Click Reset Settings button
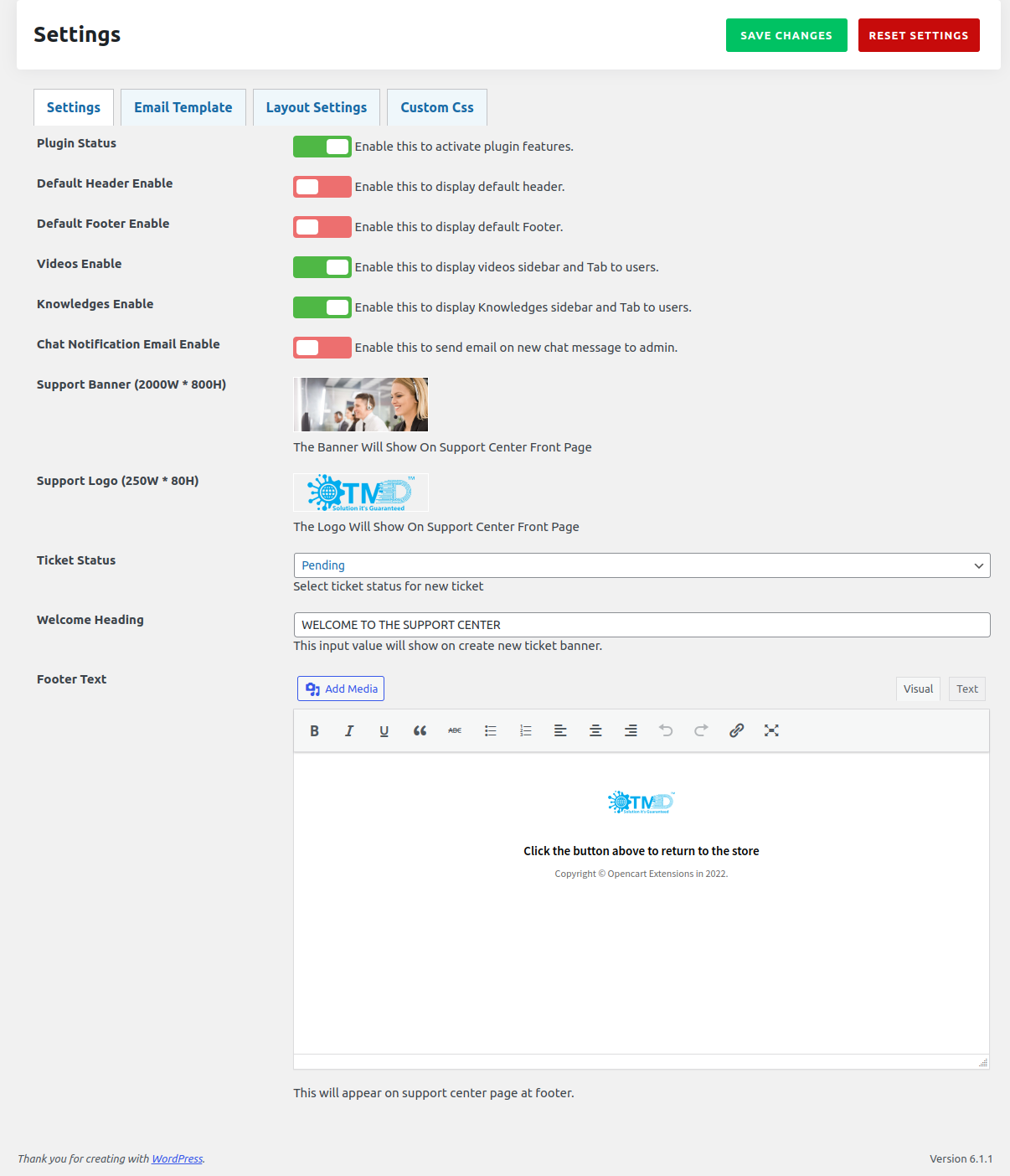This screenshot has height=1176, width=1010. click(x=919, y=35)
